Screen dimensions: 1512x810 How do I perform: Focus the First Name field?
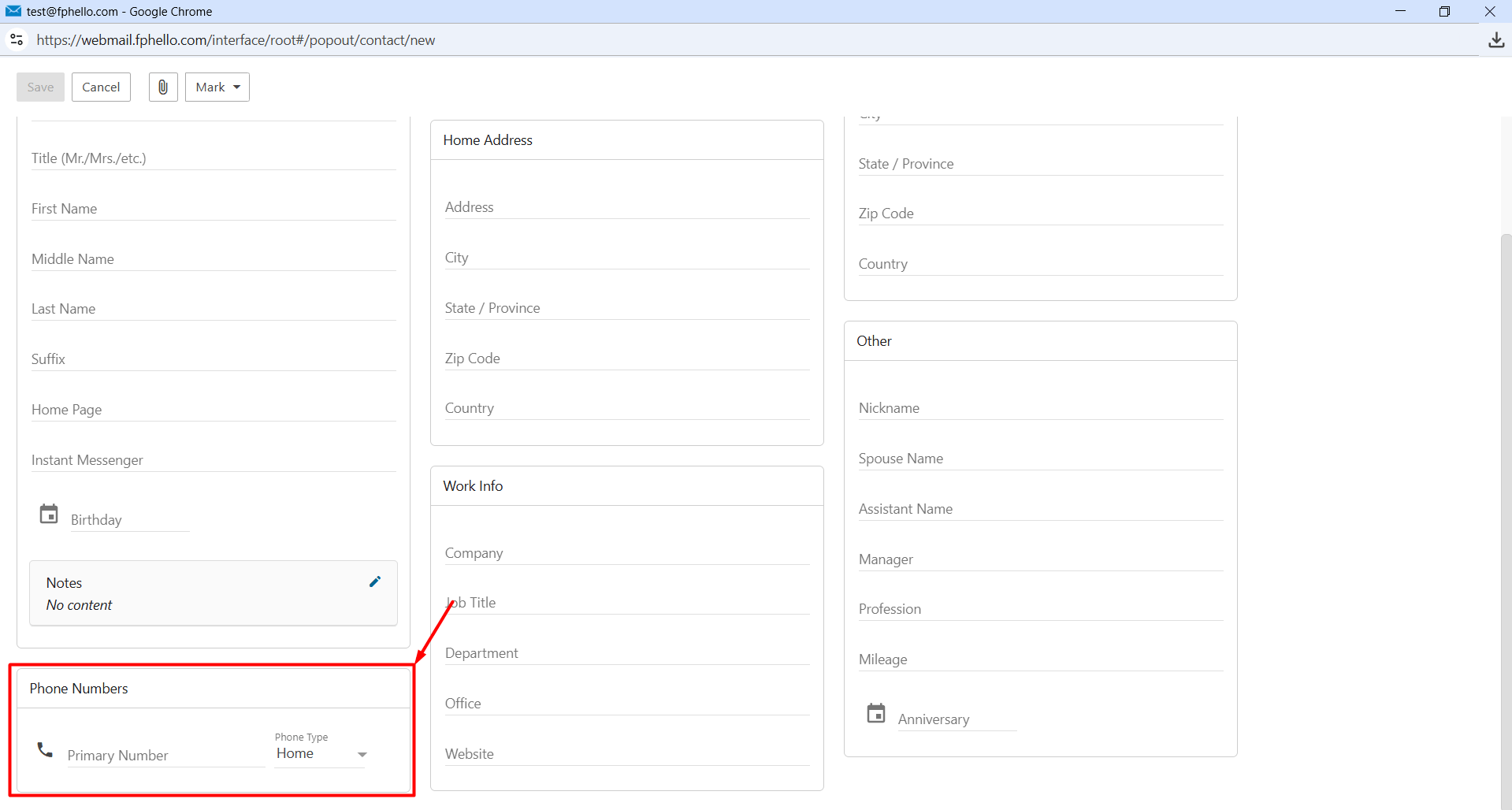tap(214, 209)
